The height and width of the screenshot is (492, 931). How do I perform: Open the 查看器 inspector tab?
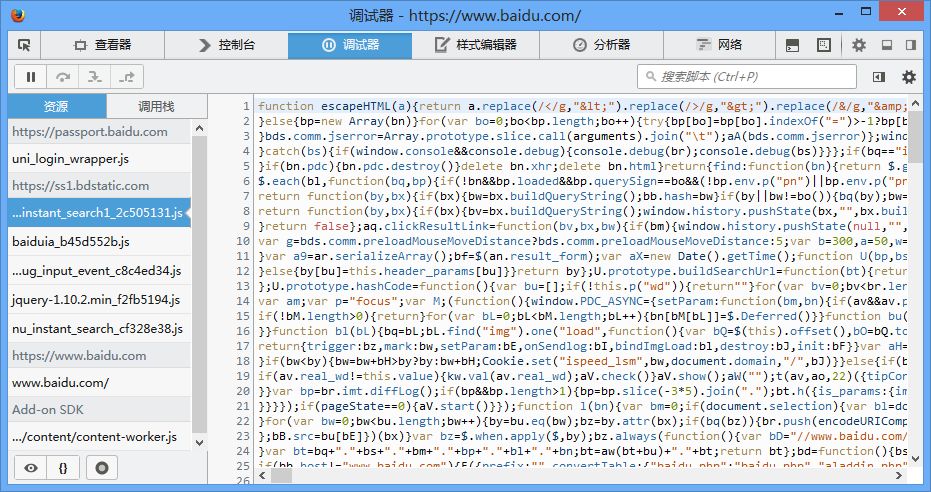pyautogui.click(x=102, y=45)
